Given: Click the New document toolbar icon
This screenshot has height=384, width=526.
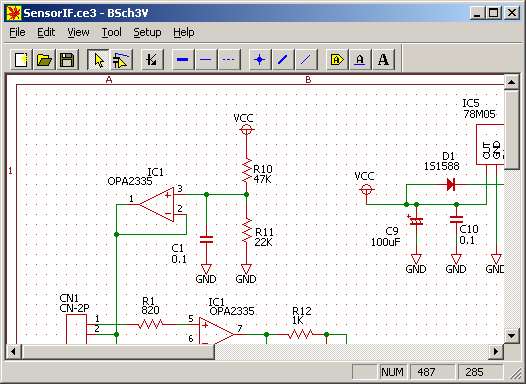Looking at the screenshot, I should (x=21, y=60).
